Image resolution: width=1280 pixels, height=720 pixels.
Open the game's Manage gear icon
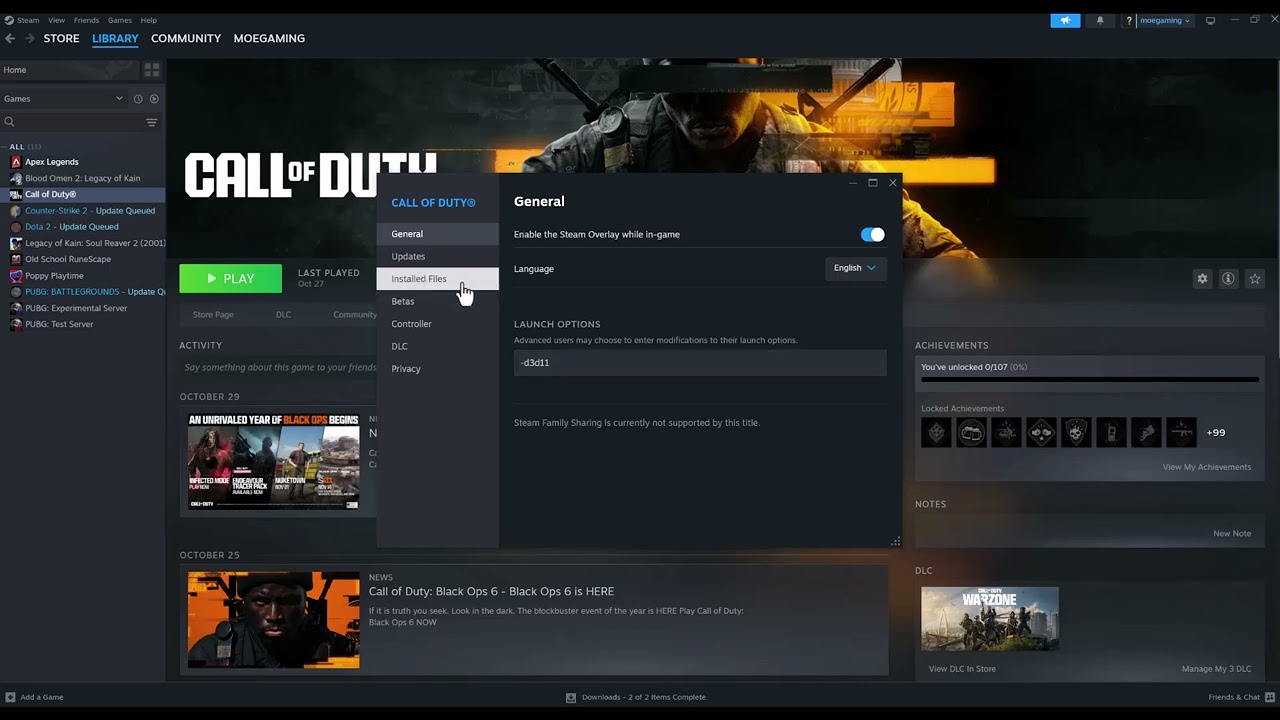pos(1202,279)
